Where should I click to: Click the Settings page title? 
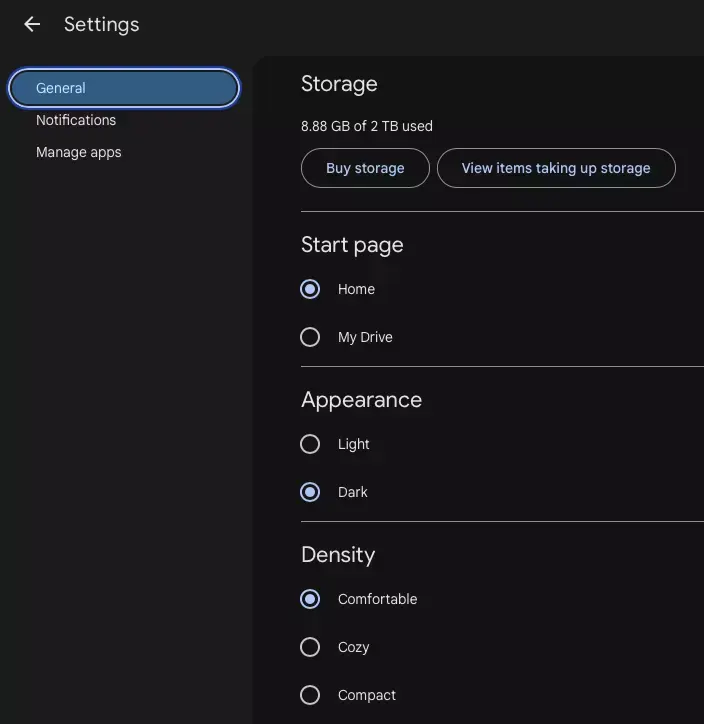[102, 24]
